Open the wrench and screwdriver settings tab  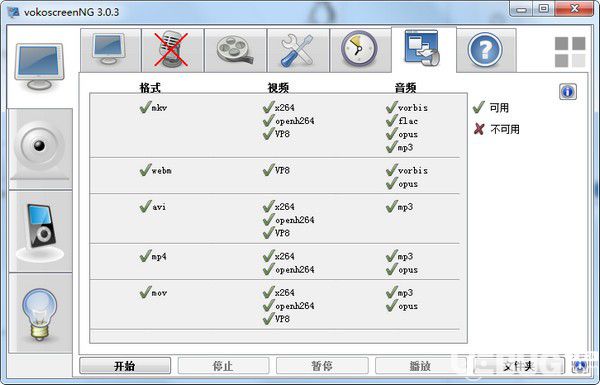(298, 50)
